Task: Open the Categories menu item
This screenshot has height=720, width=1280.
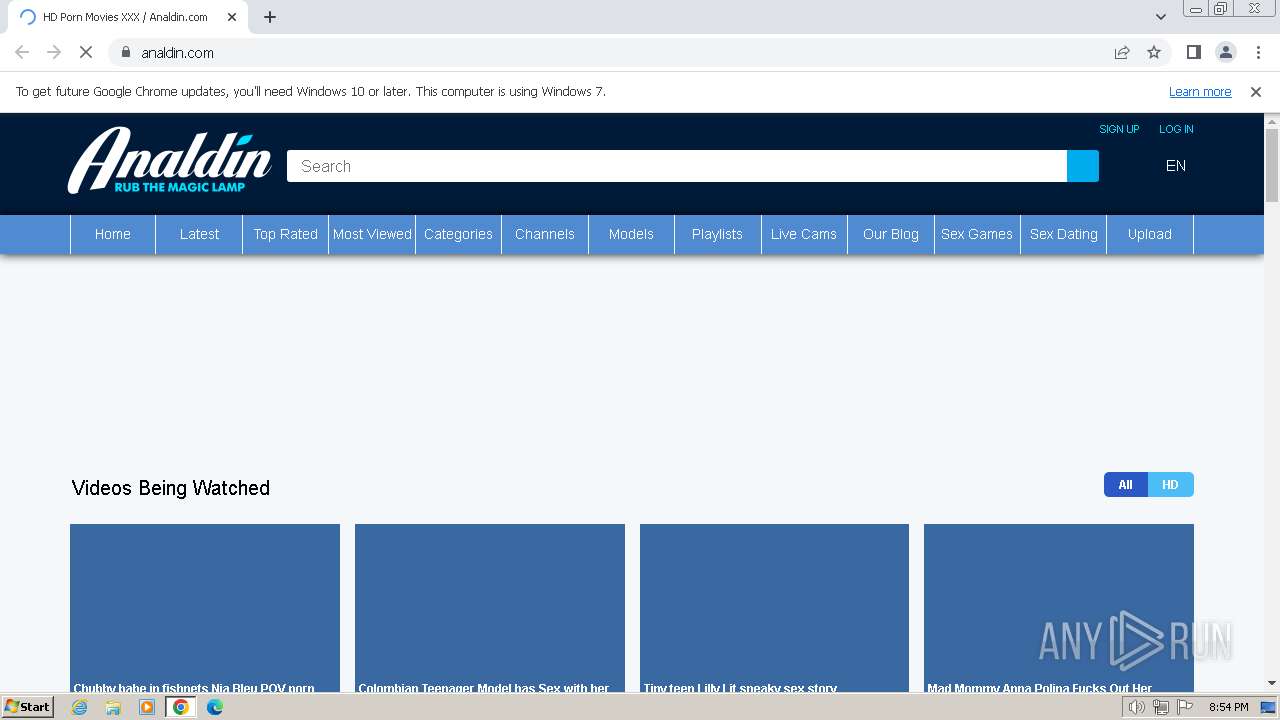Action: click(x=458, y=234)
